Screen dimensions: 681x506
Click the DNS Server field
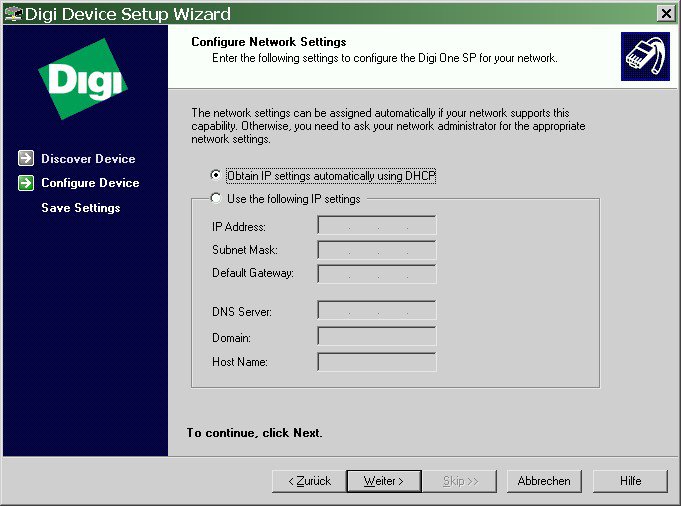[377, 311]
